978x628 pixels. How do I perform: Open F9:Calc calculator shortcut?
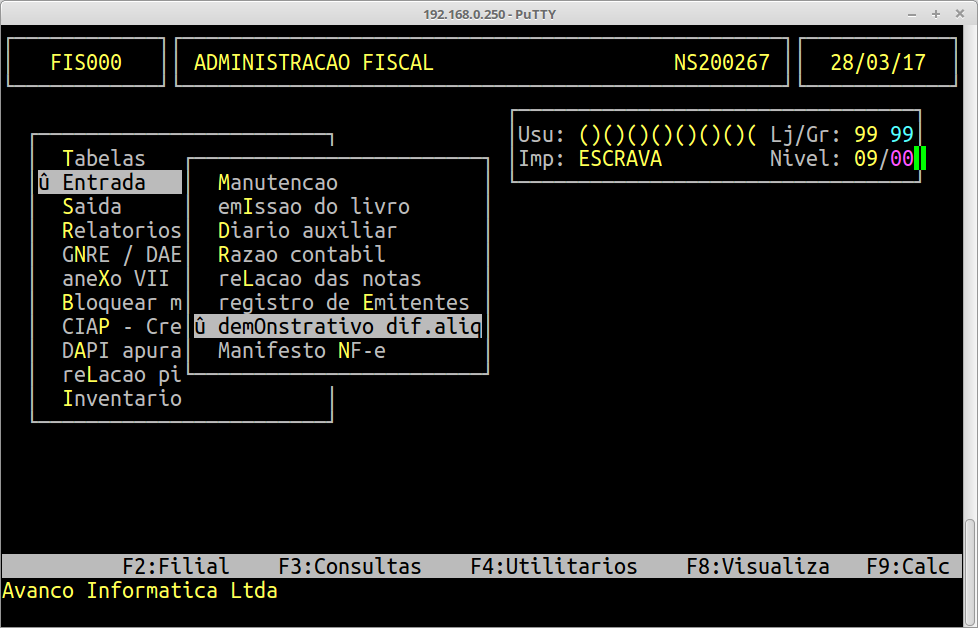pyautogui.click(x=907, y=566)
